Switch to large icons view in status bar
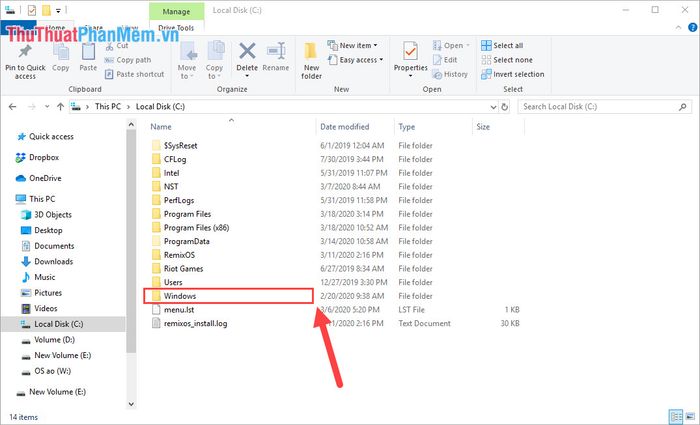700x425 pixels. pyautogui.click(x=691, y=417)
